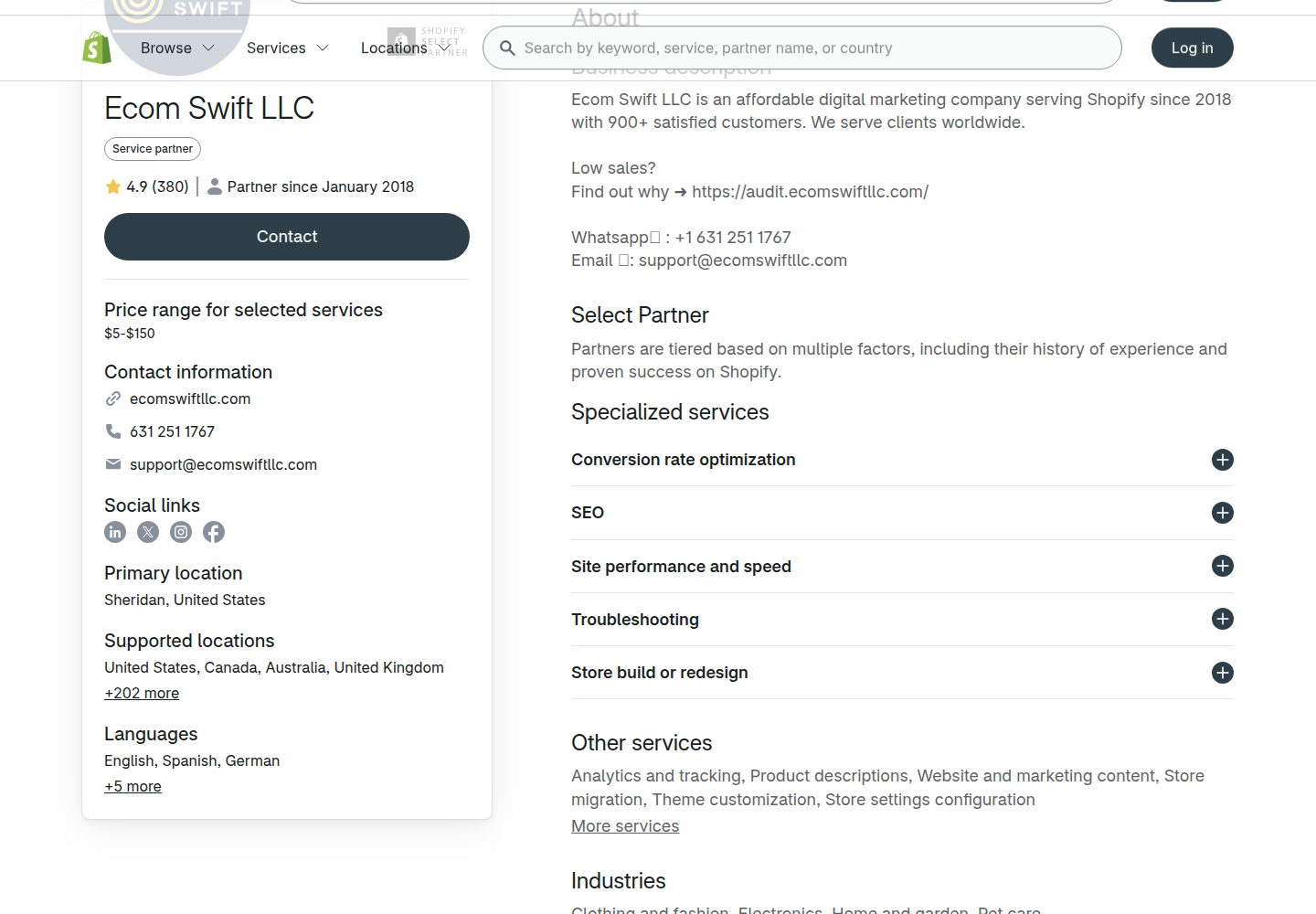
Task: Open the Instagram social link
Action: tap(181, 532)
